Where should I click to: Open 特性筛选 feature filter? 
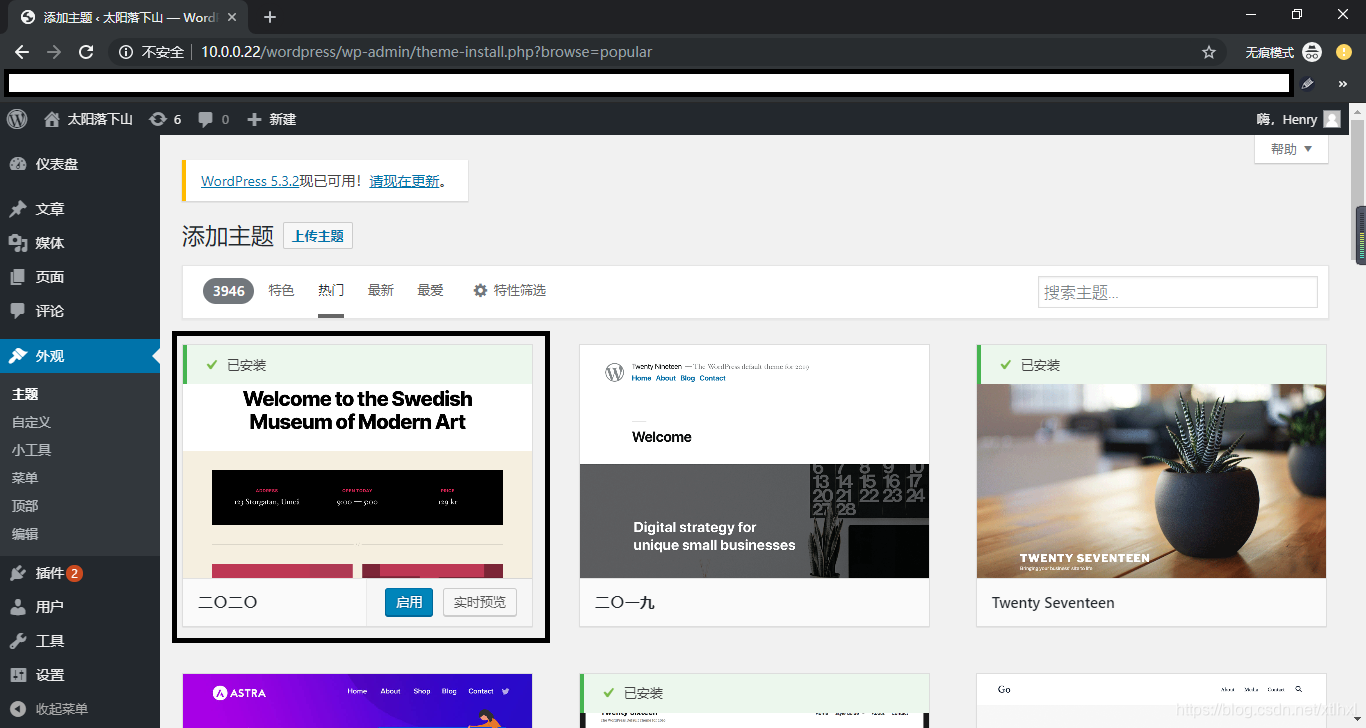pos(510,290)
